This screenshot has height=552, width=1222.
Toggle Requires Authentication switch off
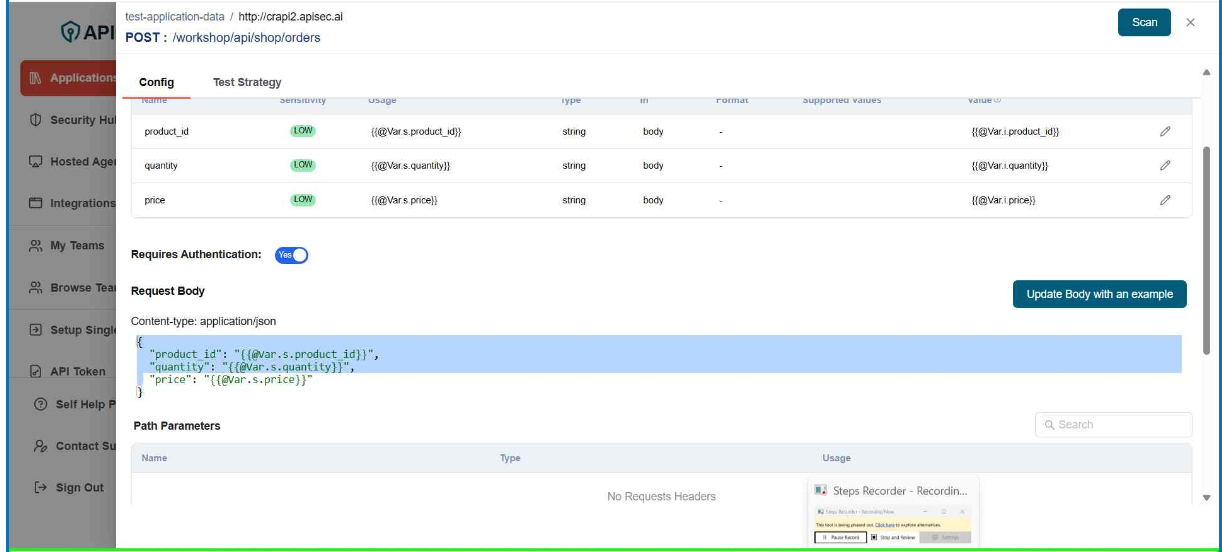(x=291, y=255)
